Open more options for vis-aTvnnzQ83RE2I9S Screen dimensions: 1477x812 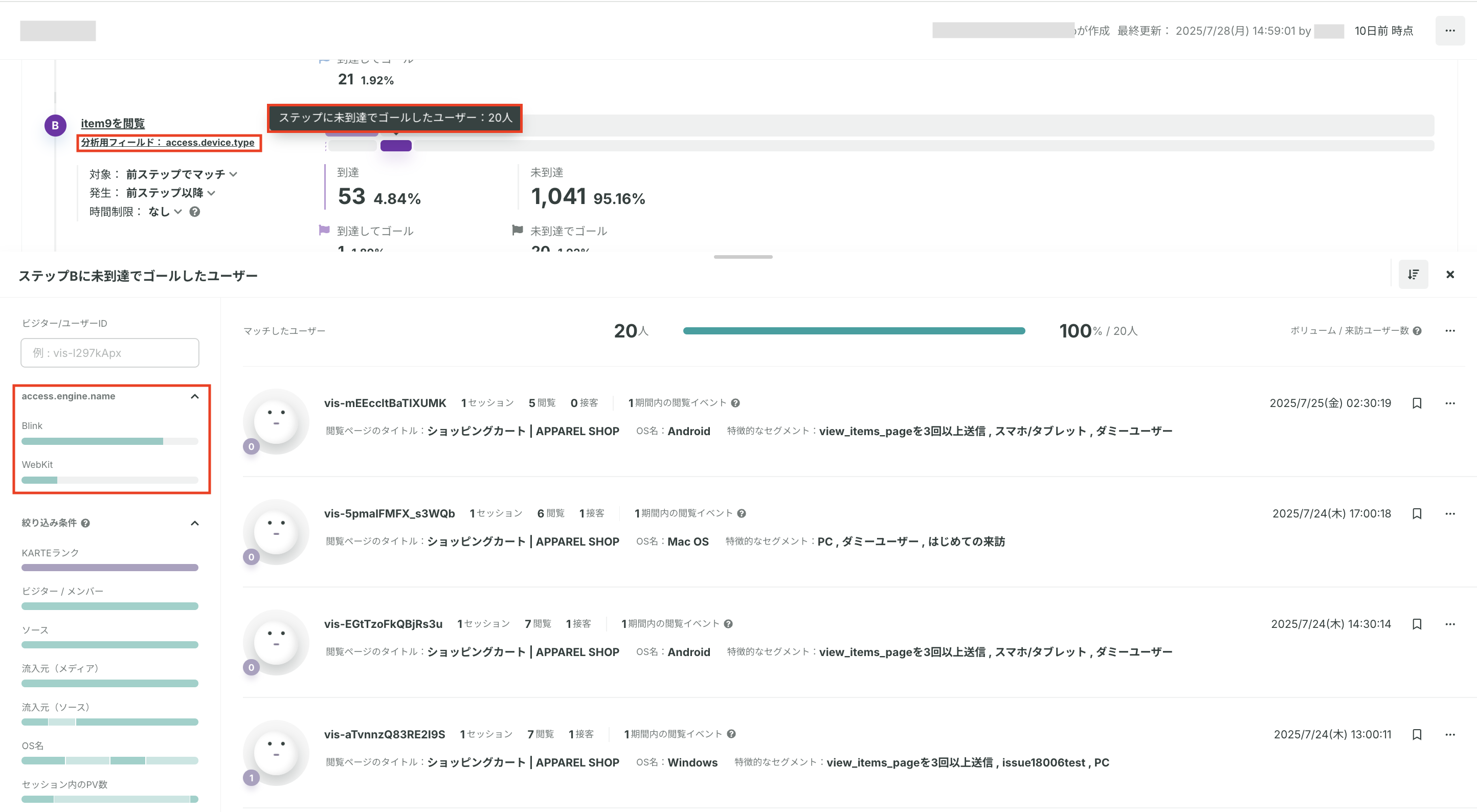click(x=1450, y=735)
